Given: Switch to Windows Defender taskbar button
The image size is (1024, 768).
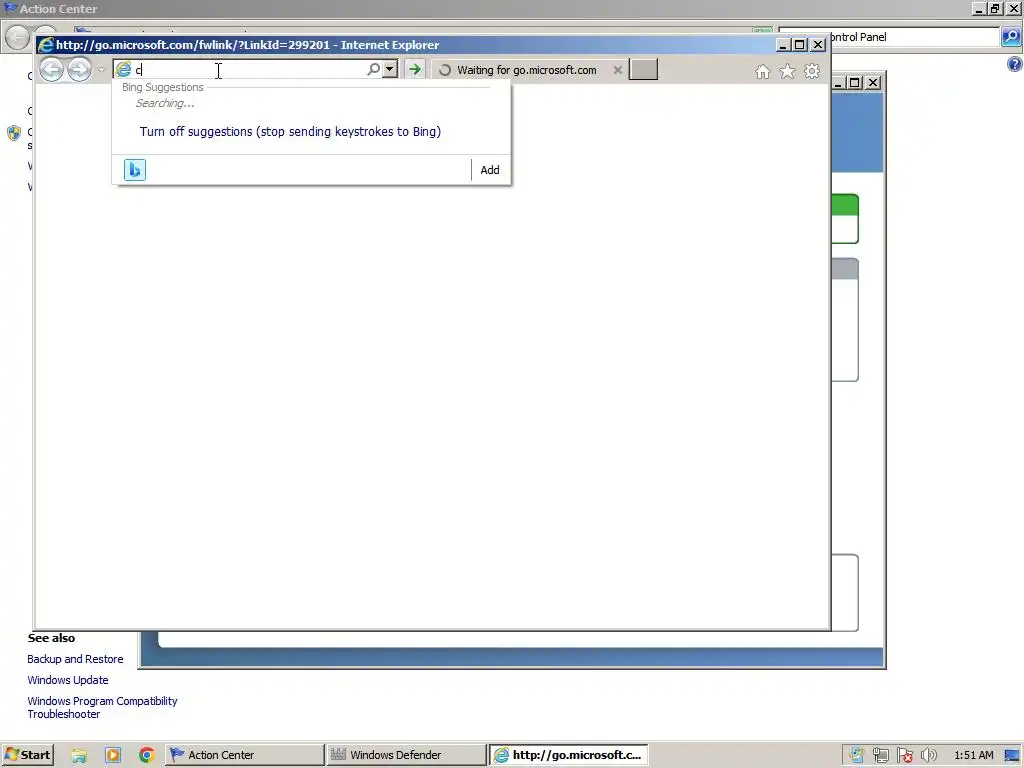Looking at the screenshot, I should tap(406, 755).
